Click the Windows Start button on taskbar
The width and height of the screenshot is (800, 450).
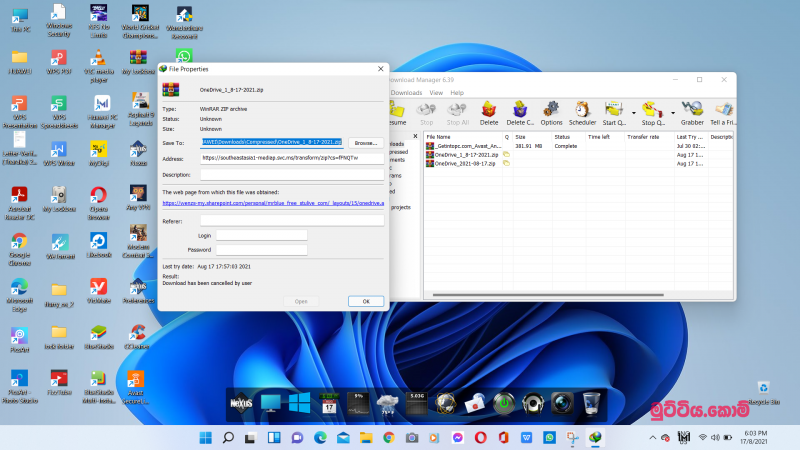[x=206, y=437]
